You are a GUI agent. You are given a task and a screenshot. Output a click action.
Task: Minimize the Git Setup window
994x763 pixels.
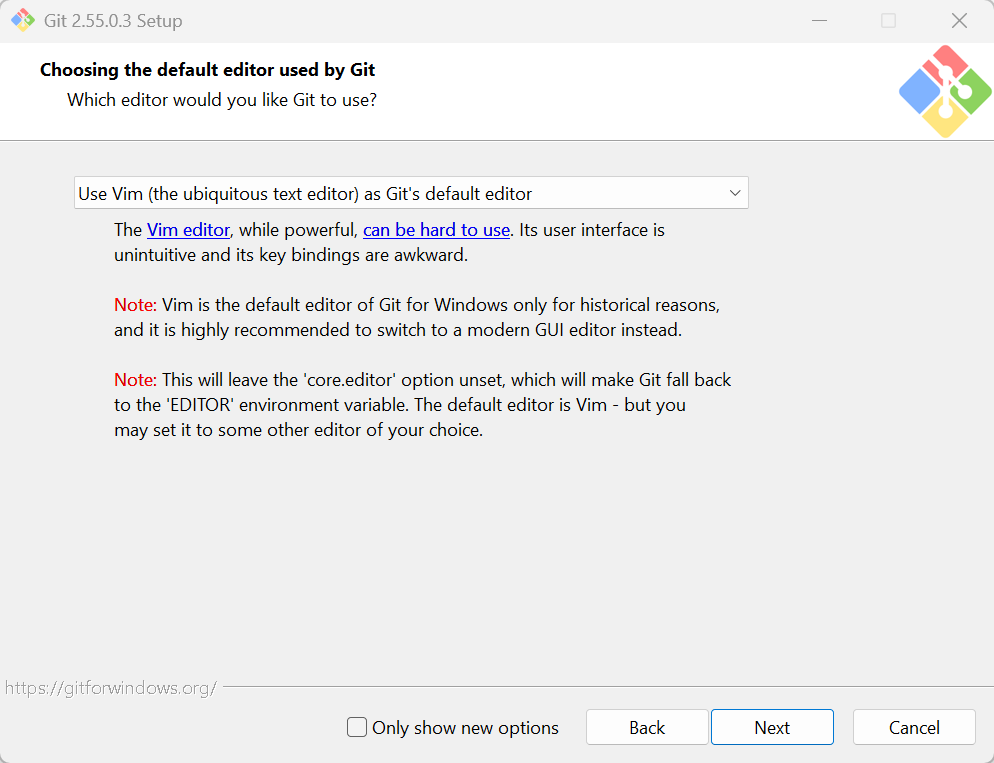tap(820, 20)
